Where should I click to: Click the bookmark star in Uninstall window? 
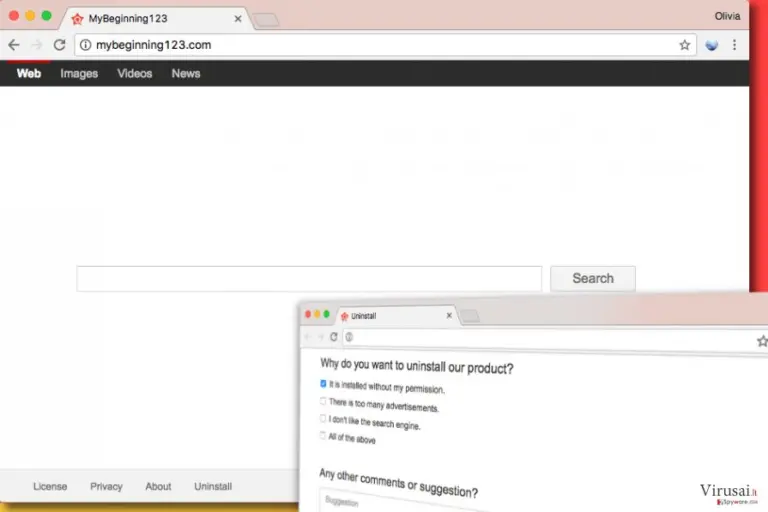coord(762,341)
